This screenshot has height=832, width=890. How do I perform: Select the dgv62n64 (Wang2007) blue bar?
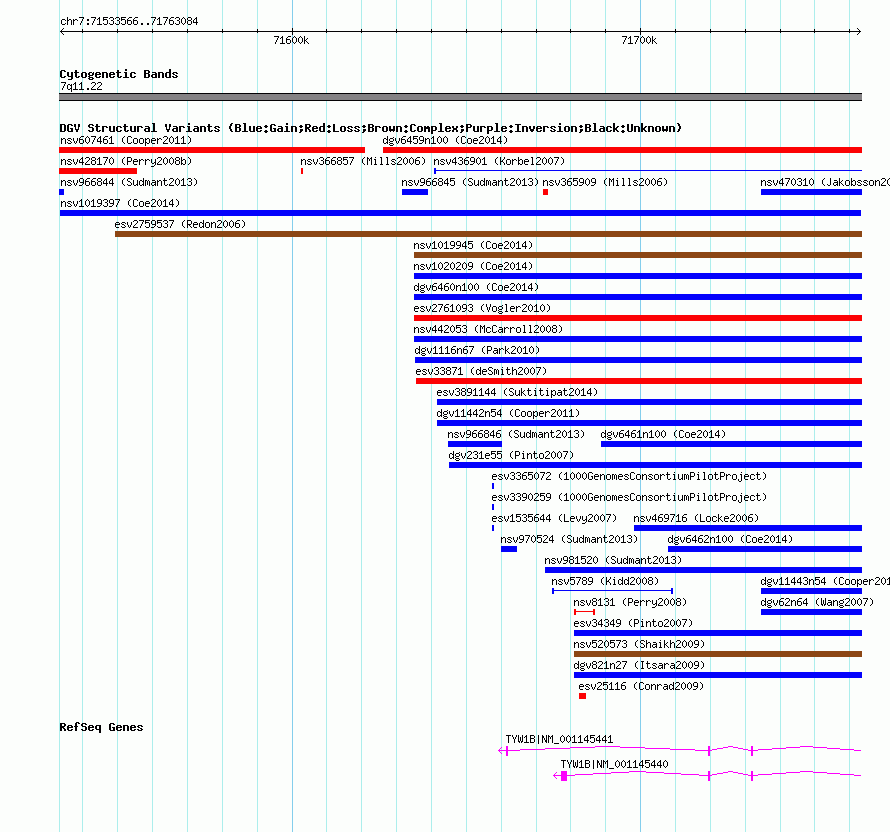pos(811,612)
